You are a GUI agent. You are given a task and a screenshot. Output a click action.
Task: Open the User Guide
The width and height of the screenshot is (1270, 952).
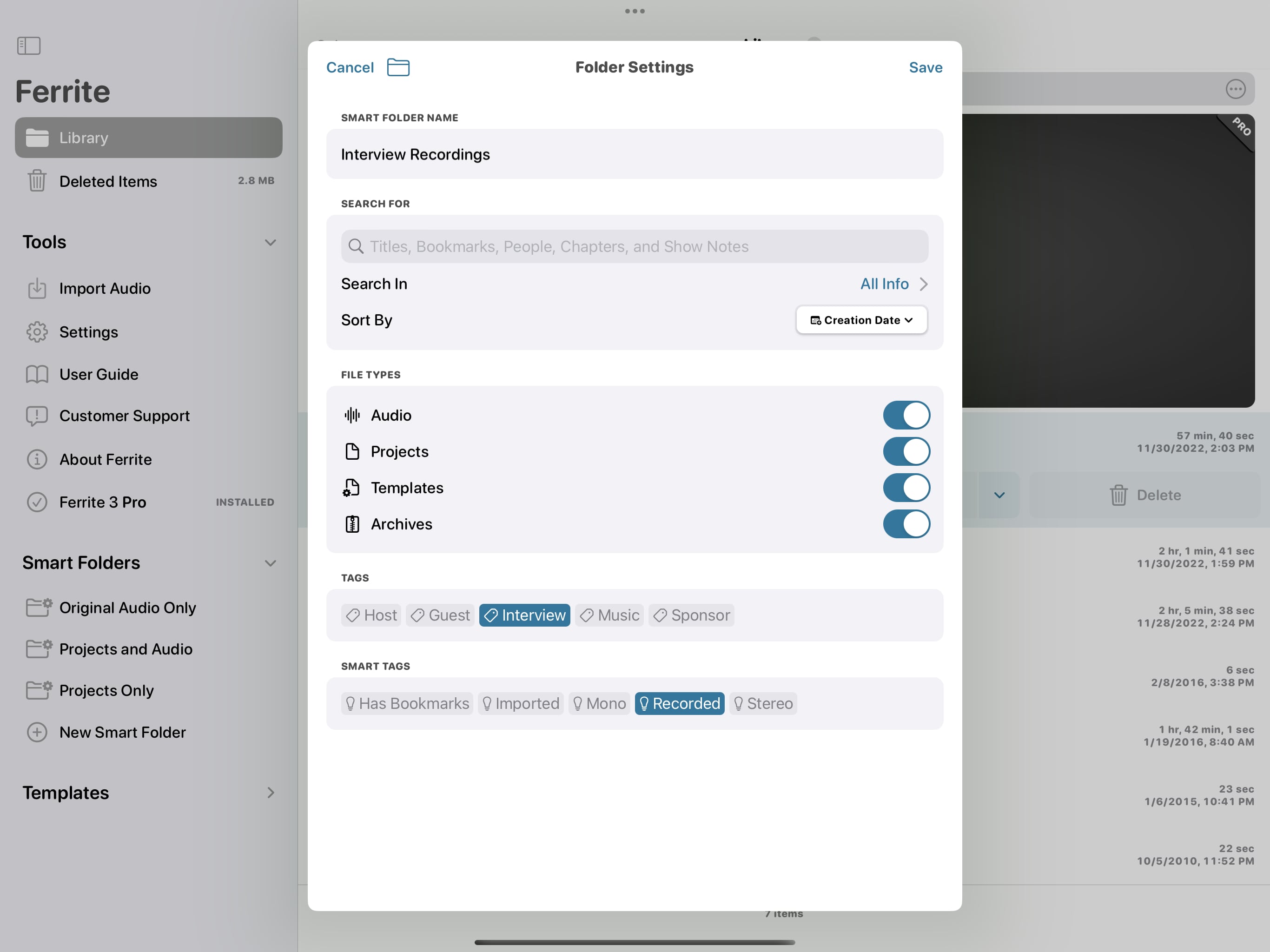(99, 374)
